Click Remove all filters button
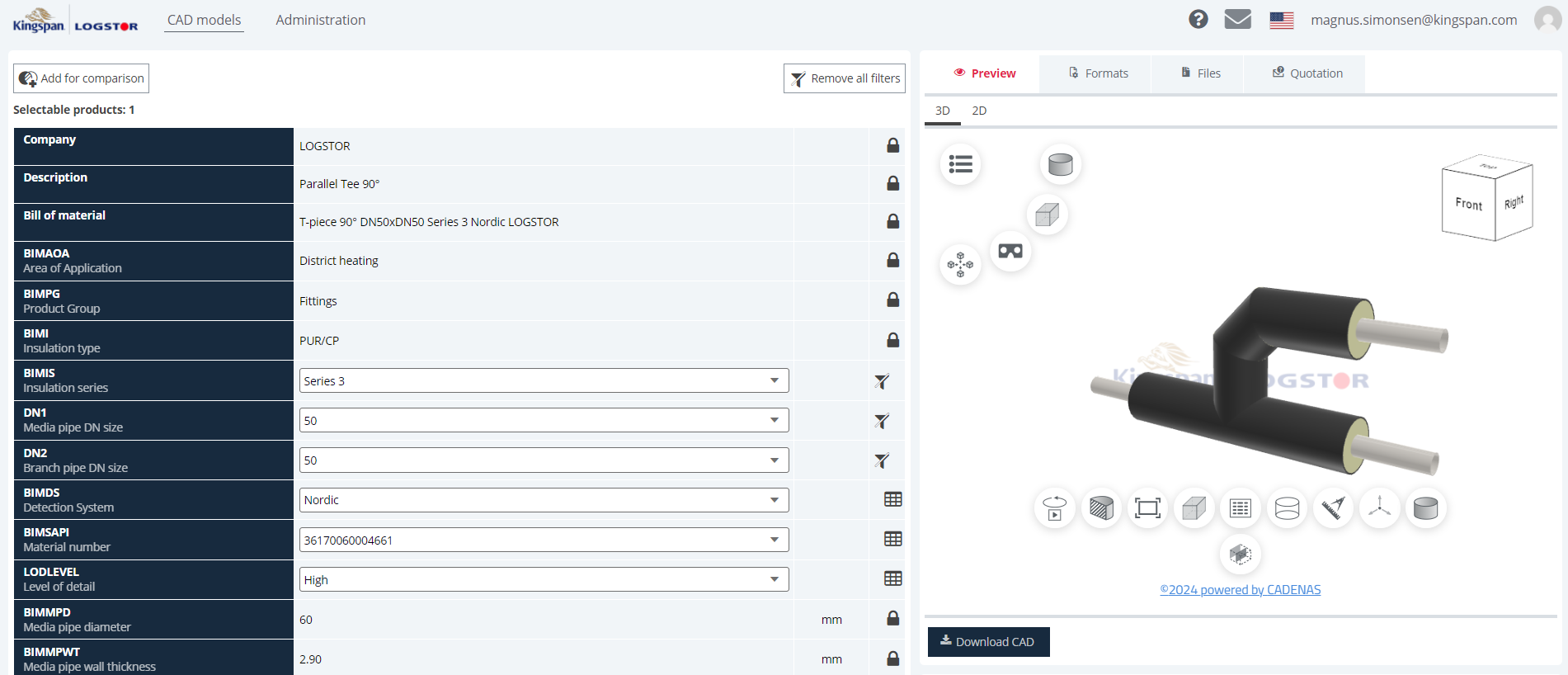 tap(845, 78)
